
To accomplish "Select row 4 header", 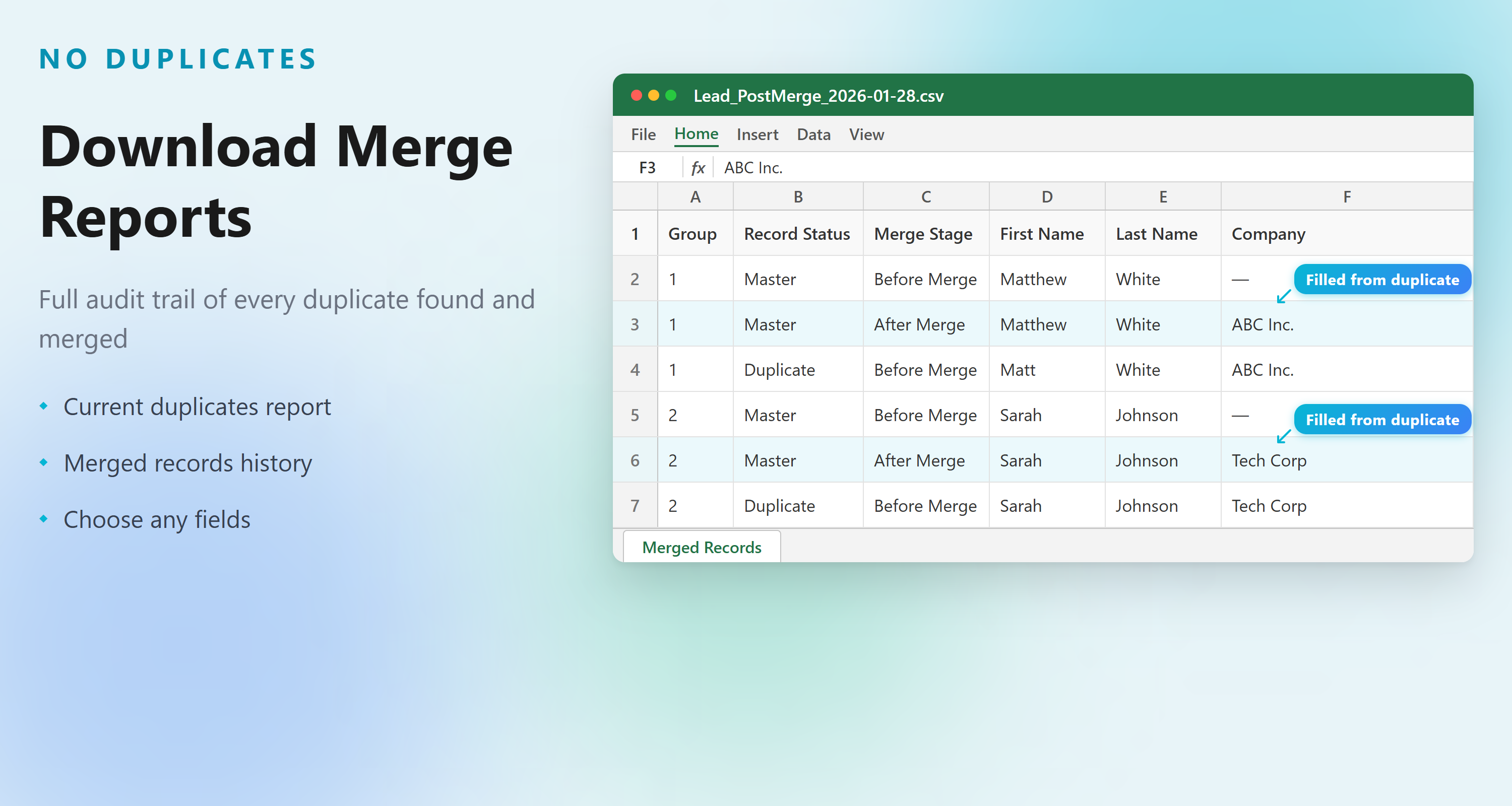I will [635, 370].
